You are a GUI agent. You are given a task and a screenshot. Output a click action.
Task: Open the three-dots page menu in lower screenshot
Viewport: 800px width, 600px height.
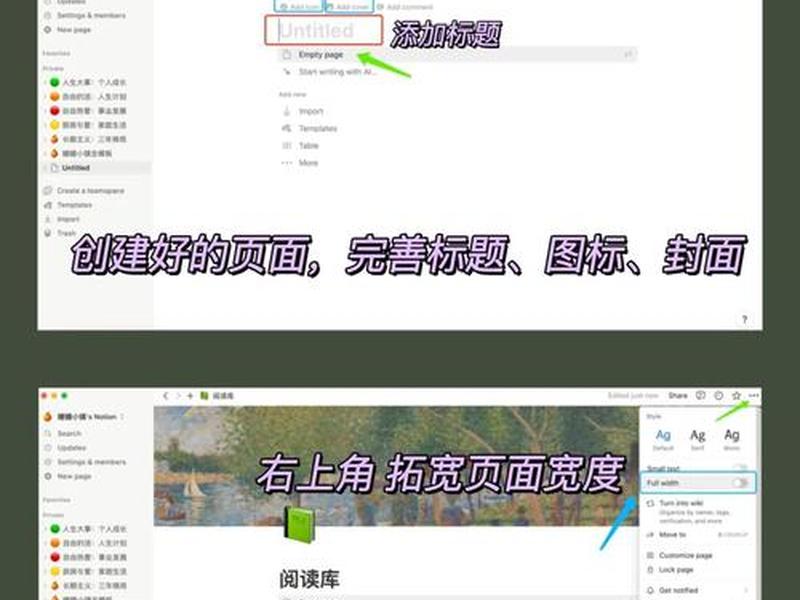click(754, 395)
